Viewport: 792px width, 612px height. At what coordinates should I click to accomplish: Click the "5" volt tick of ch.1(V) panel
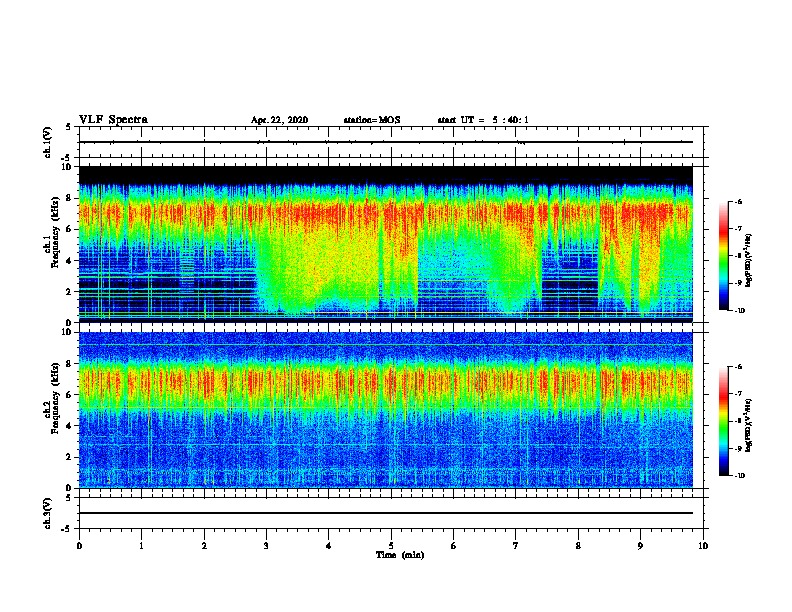point(69,127)
